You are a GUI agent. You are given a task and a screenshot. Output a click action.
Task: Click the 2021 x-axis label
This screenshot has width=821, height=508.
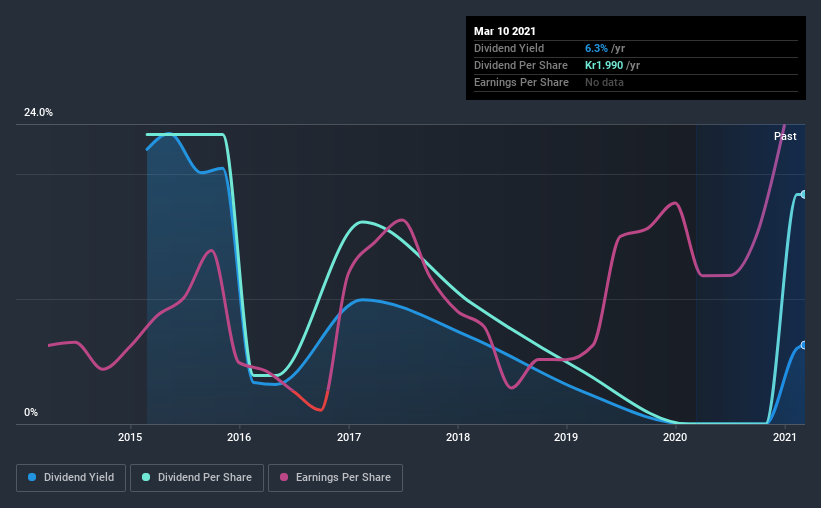[785, 437]
